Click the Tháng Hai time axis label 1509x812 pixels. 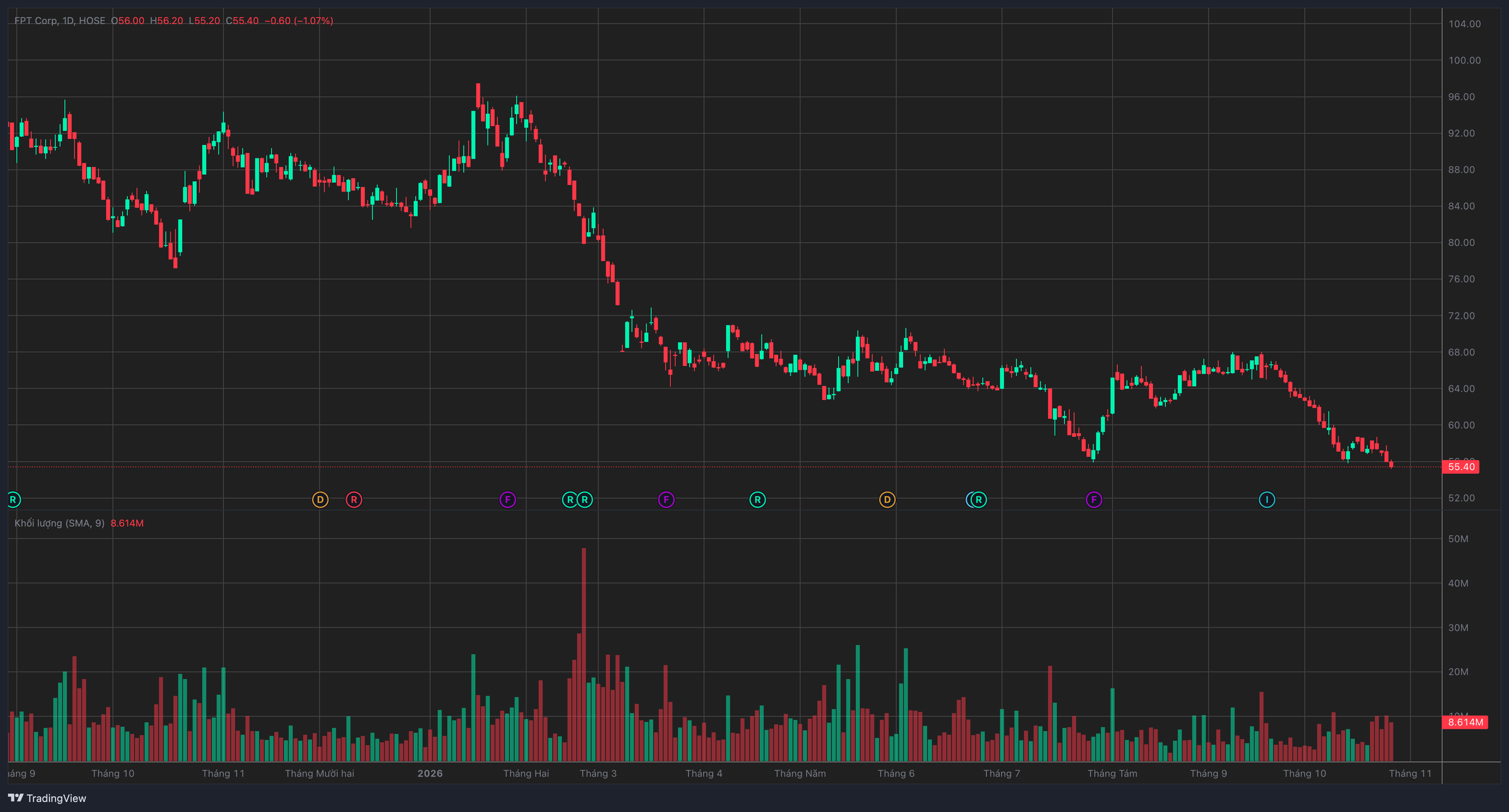(x=526, y=773)
